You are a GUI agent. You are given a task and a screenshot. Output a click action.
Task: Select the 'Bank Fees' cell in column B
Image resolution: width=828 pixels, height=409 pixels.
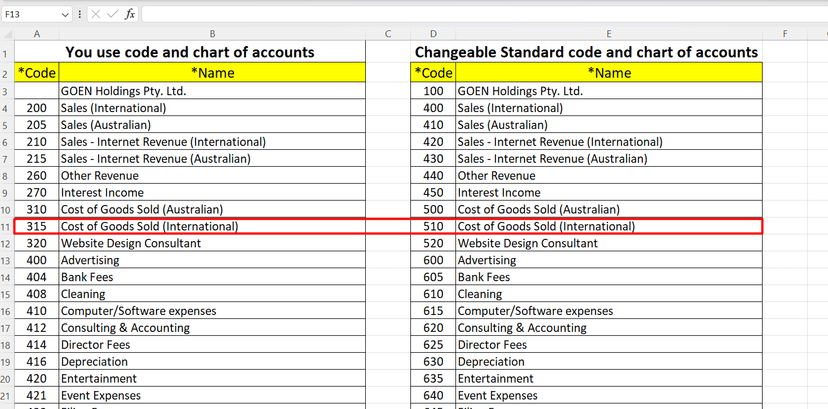click(212, 277)
